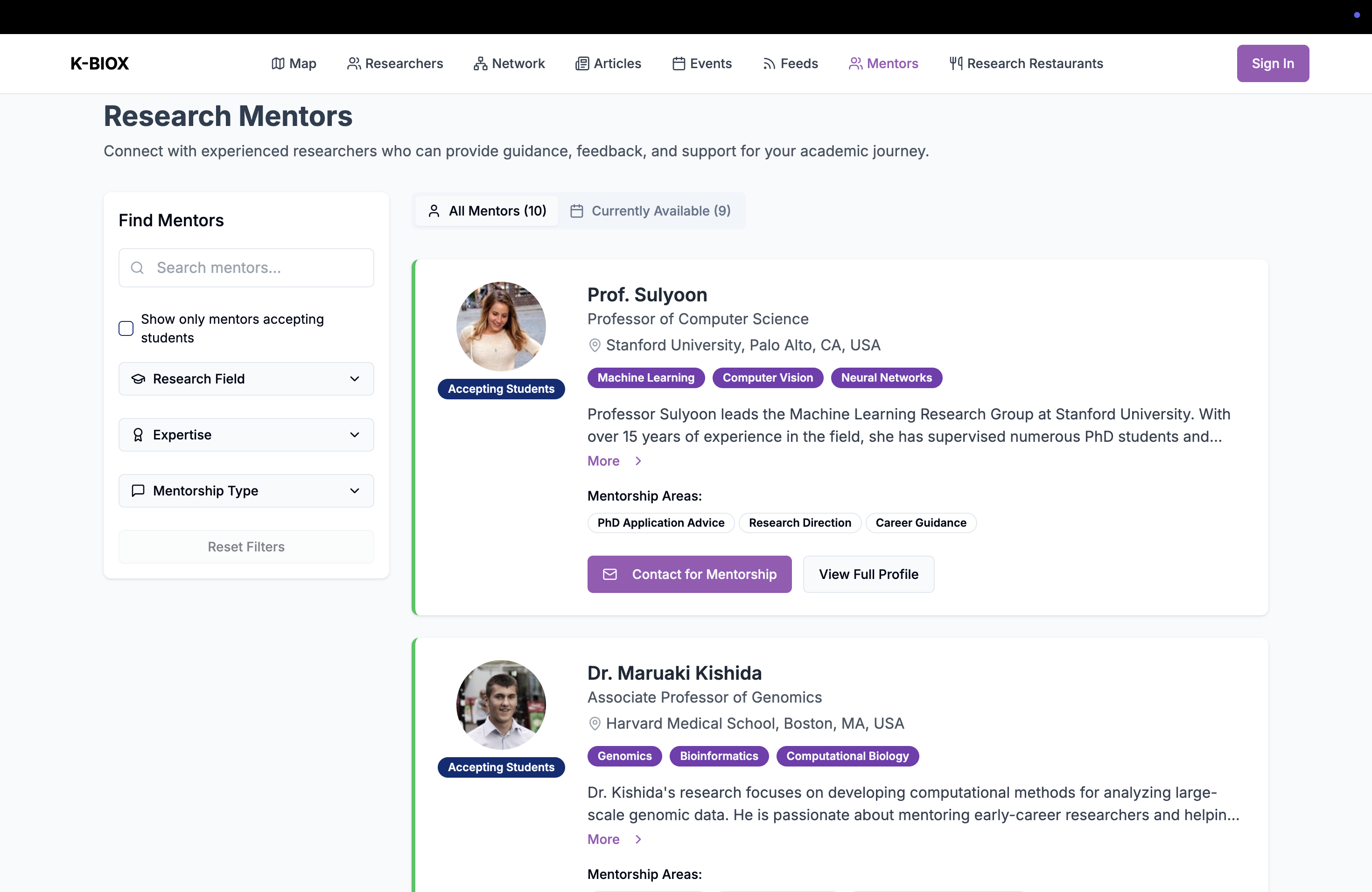Open the Mentors navigation item
Screen dimensions: 1372x892
(883, 63)
